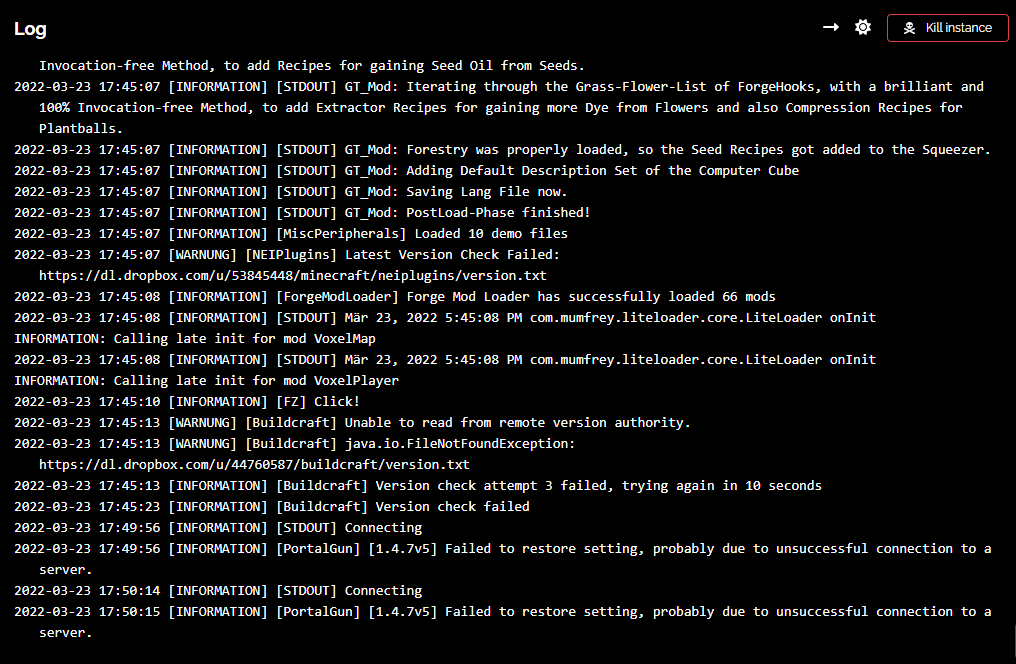Click the Buildcraft version check failed entry
This screenshot has height=664, width=1016.
pos(300,506)
